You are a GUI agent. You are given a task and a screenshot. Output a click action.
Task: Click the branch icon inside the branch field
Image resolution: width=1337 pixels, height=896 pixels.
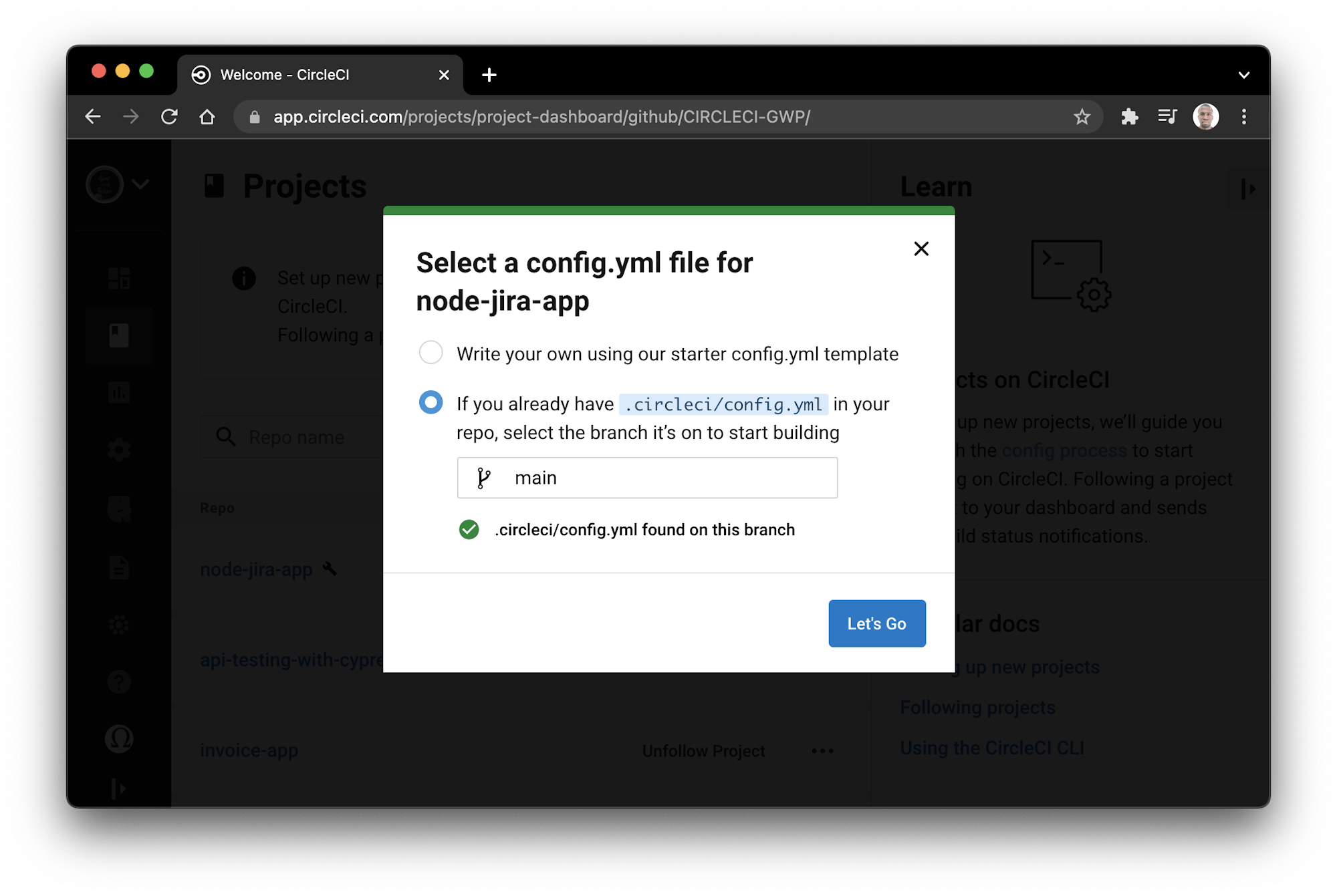[x=484, y=477]
